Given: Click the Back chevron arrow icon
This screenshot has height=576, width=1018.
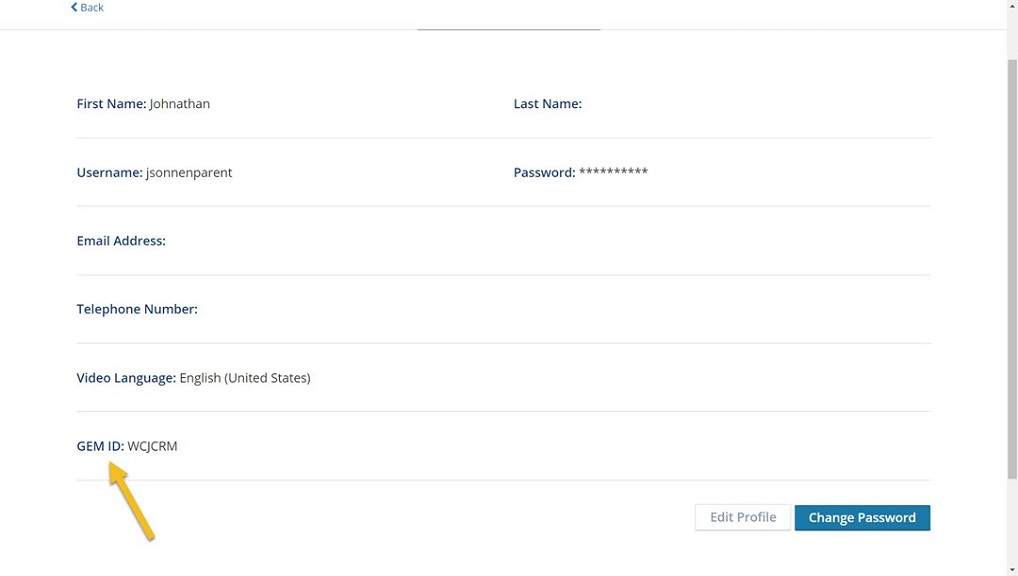Looking at the screenshot, I should [x=74, y=7].
